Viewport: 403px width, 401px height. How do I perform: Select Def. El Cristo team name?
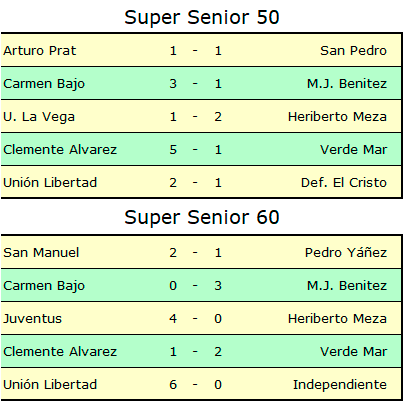[344, 183]
